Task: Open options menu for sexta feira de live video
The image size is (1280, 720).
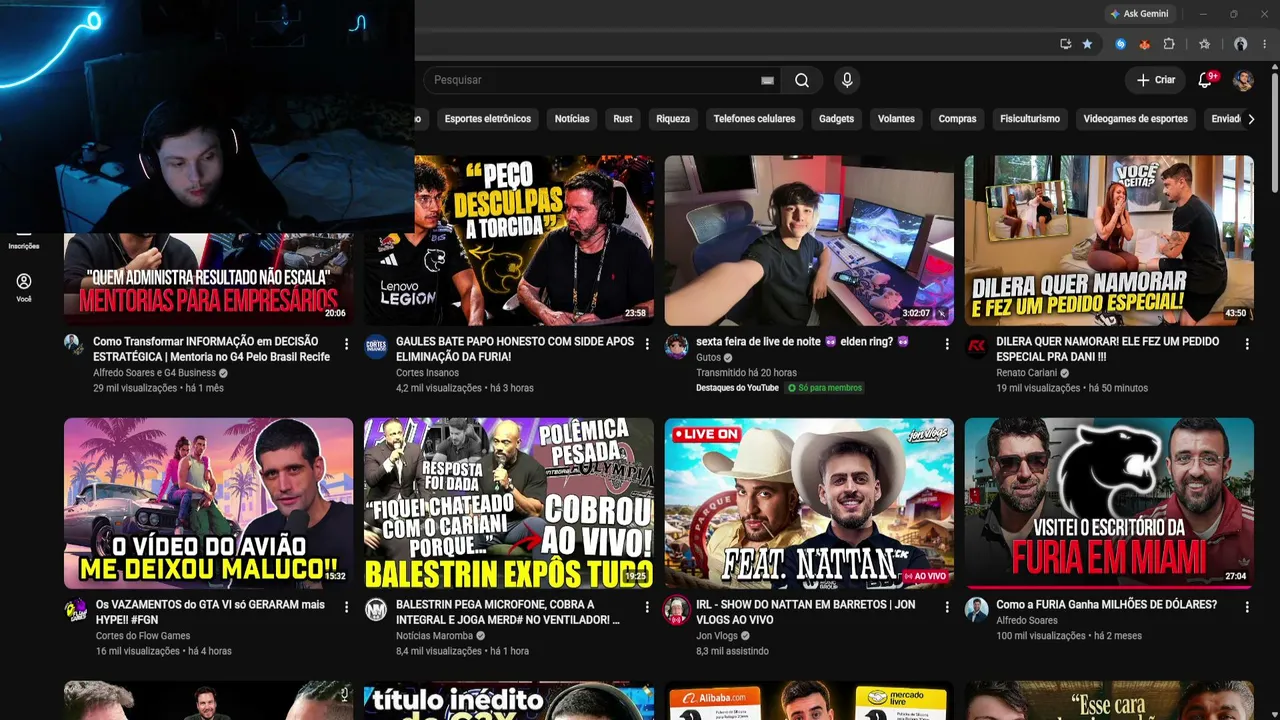Action: pos(947,344)
